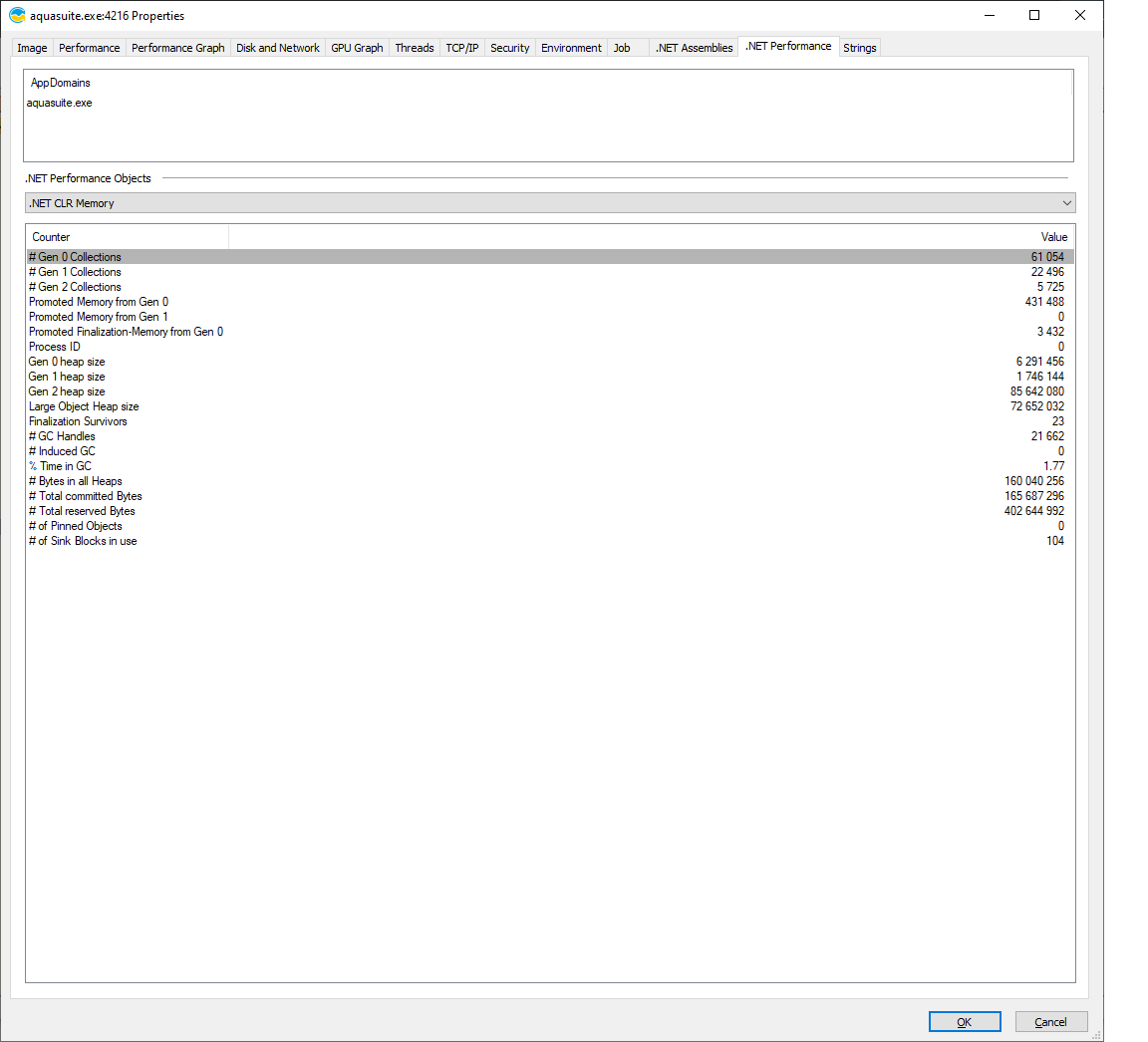This screenshot has height=1042, width=1148.
Task: Open the TCP/IP tab
Action: point(462,48)
